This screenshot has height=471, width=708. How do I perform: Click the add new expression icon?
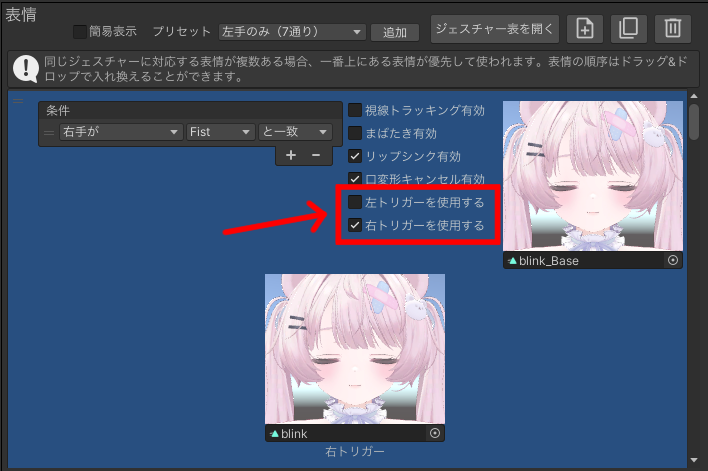pyautogui.click(x=585, y=29)
